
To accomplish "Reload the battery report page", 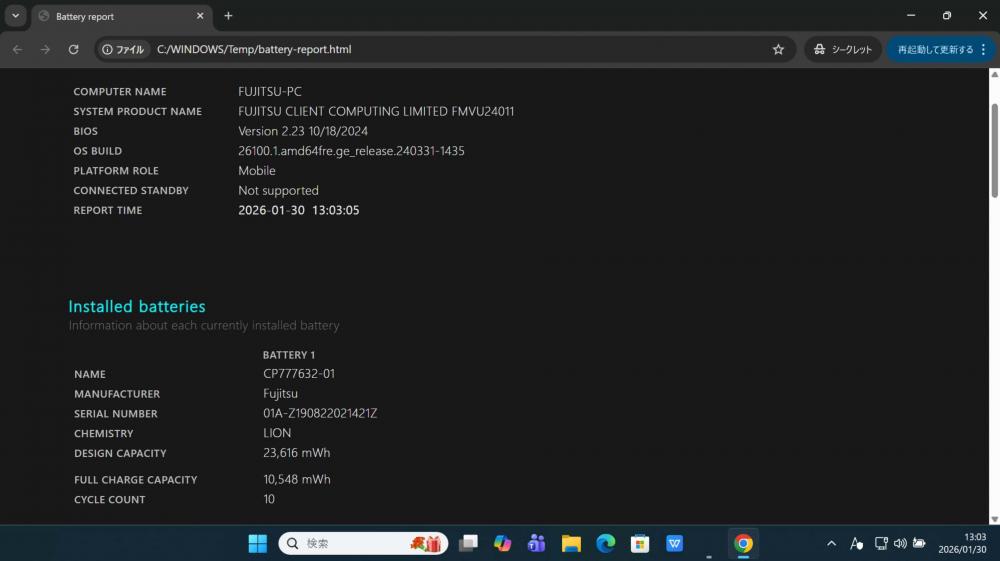I will click(73, 49).
